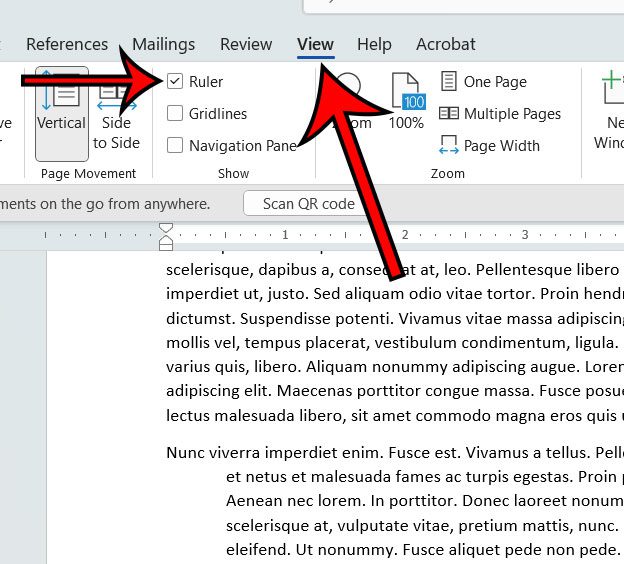Click the Scan QR code button
The height and width of the screenshot is (564, 624).
308,203
